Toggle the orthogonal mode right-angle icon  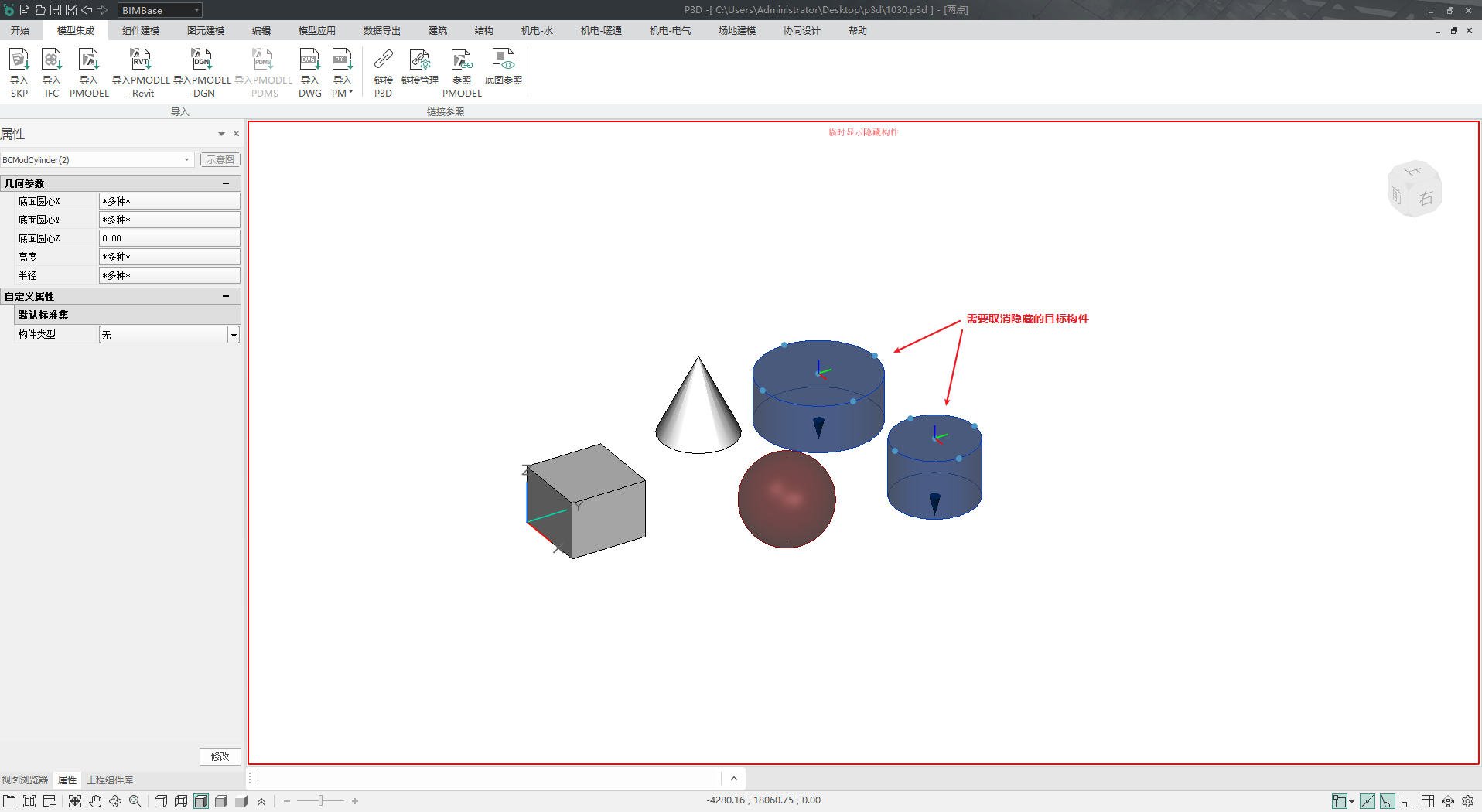pyautogui.click(x=1408, y=801)
